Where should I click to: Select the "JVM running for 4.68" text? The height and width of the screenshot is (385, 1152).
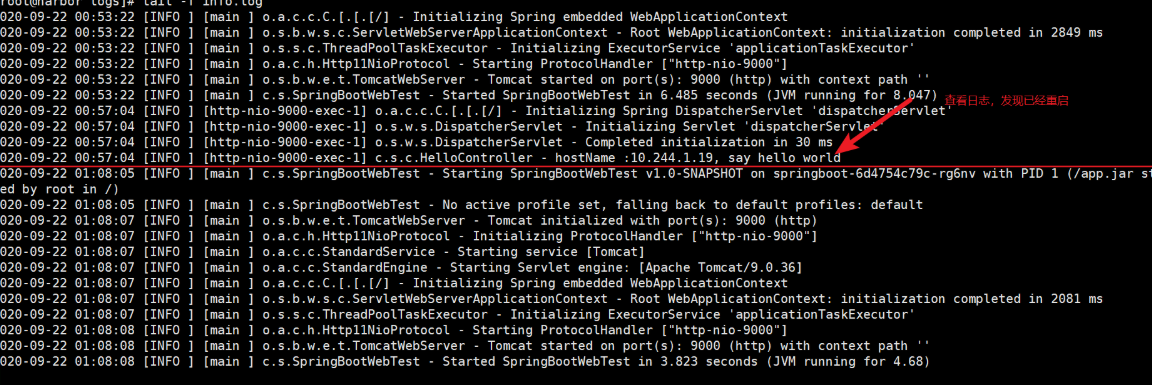pos(849,361)
